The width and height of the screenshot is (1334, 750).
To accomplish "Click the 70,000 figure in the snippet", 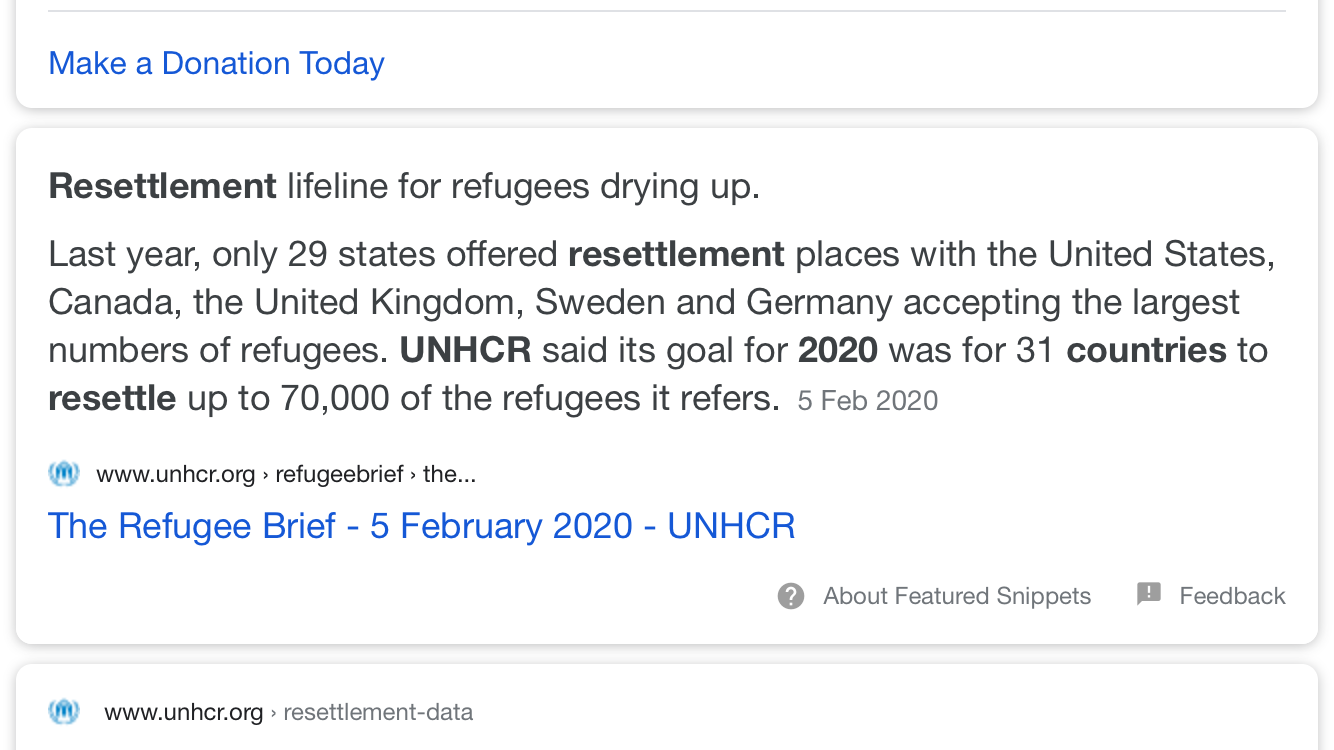I will tap(335, 398).
